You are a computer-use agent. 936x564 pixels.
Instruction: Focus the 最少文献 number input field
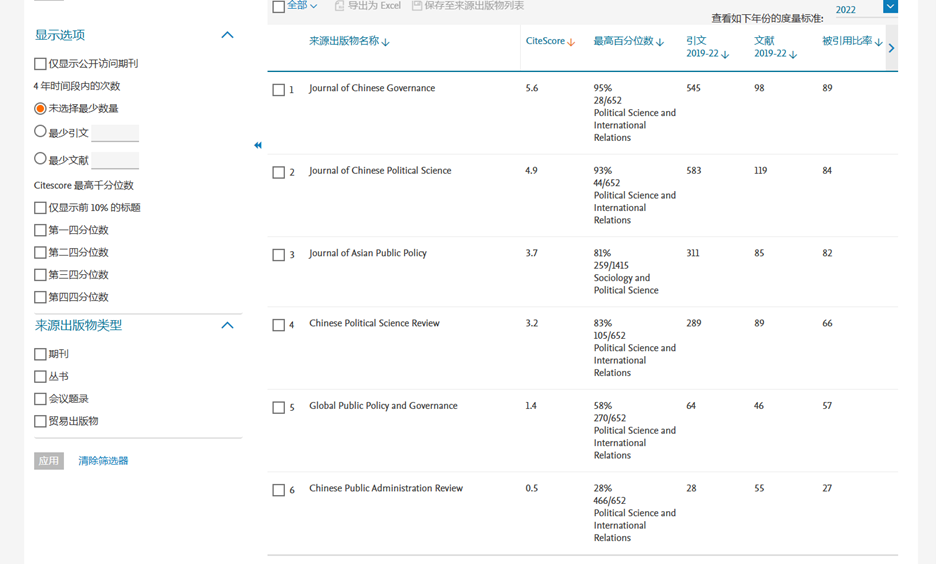(x=115, y=161)
